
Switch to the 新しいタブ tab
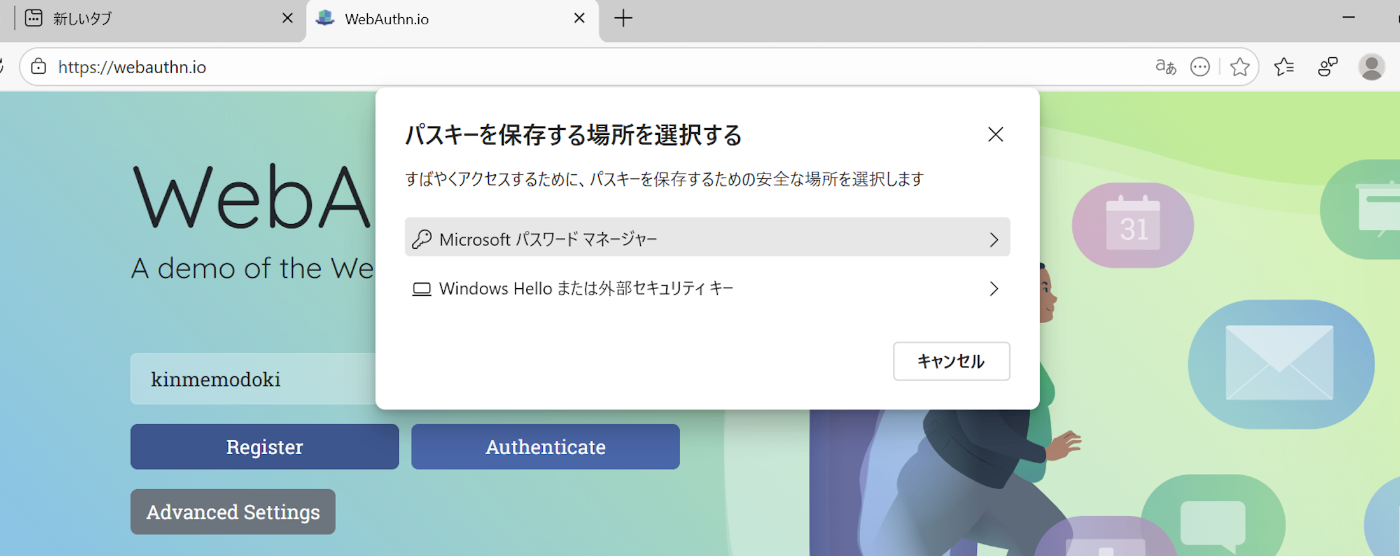click(150, 19)
